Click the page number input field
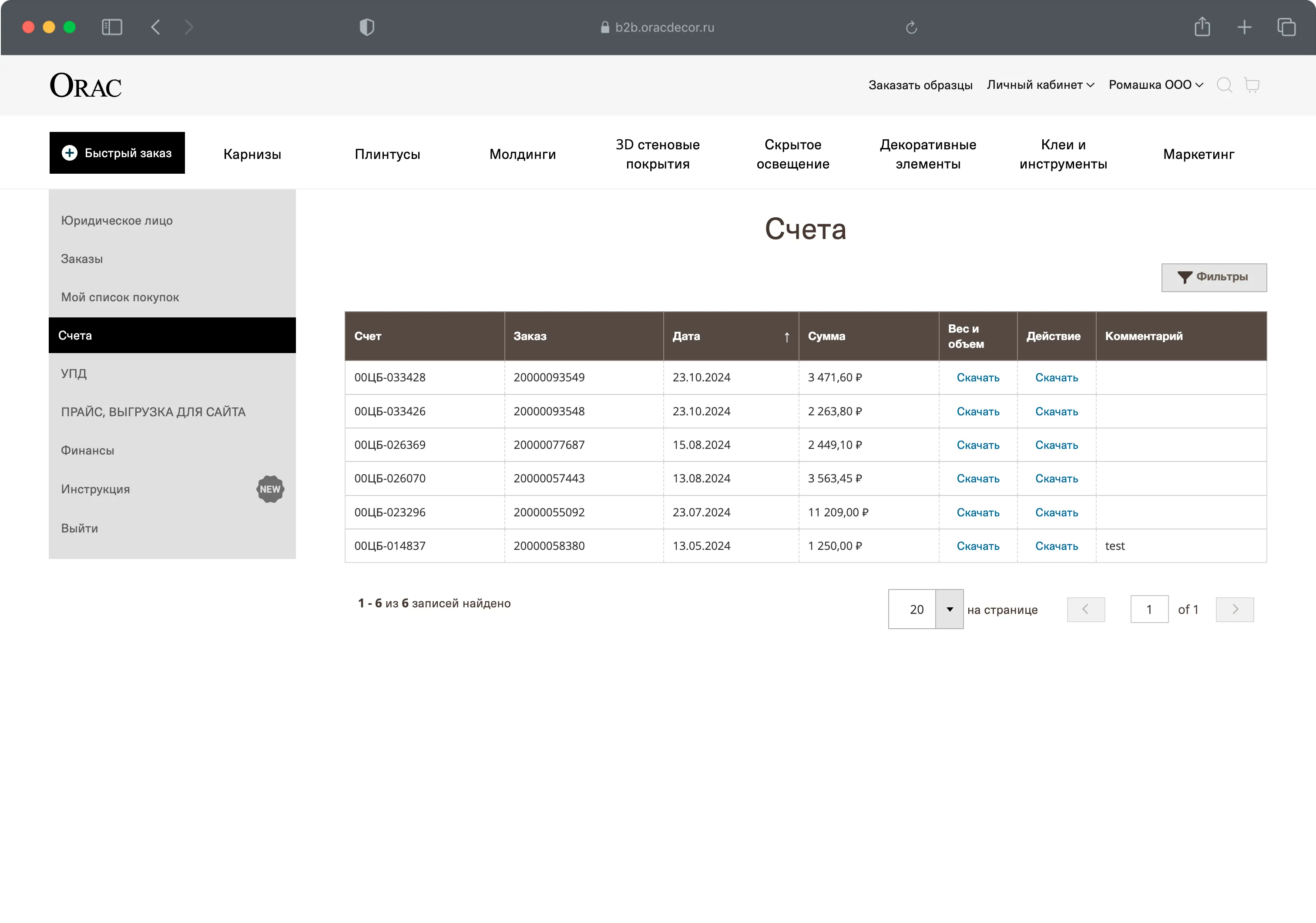This screenshot has width=1316, height=923. (1148, 610)
